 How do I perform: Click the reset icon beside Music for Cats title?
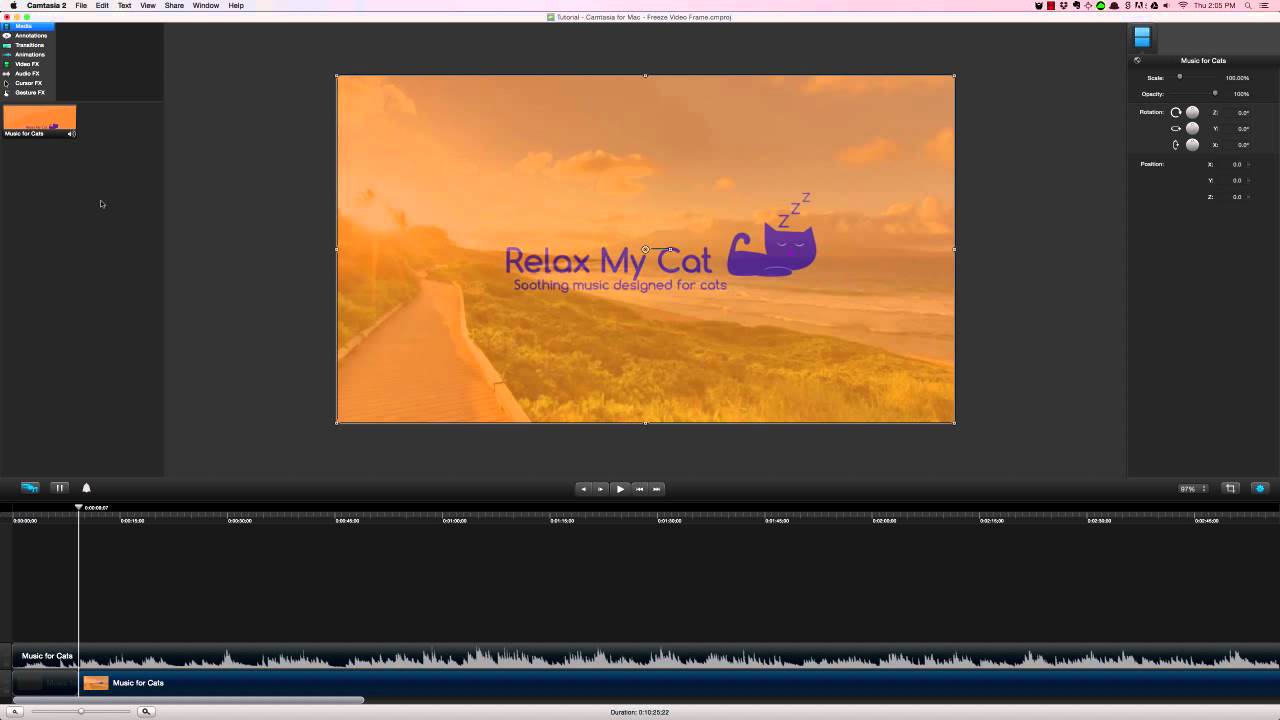point(1137,60)
